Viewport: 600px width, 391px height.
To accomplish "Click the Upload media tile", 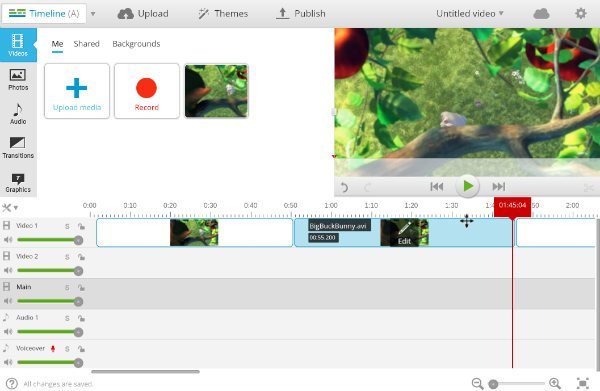I will [77, 91].
